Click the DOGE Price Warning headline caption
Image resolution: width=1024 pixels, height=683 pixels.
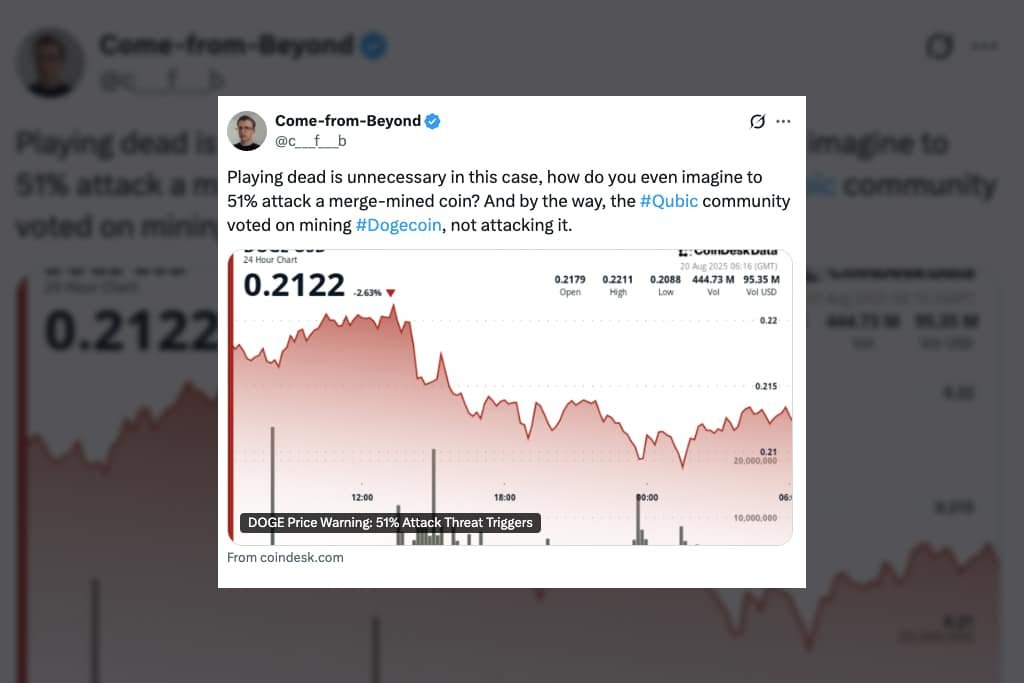click(x=390, y=522)
